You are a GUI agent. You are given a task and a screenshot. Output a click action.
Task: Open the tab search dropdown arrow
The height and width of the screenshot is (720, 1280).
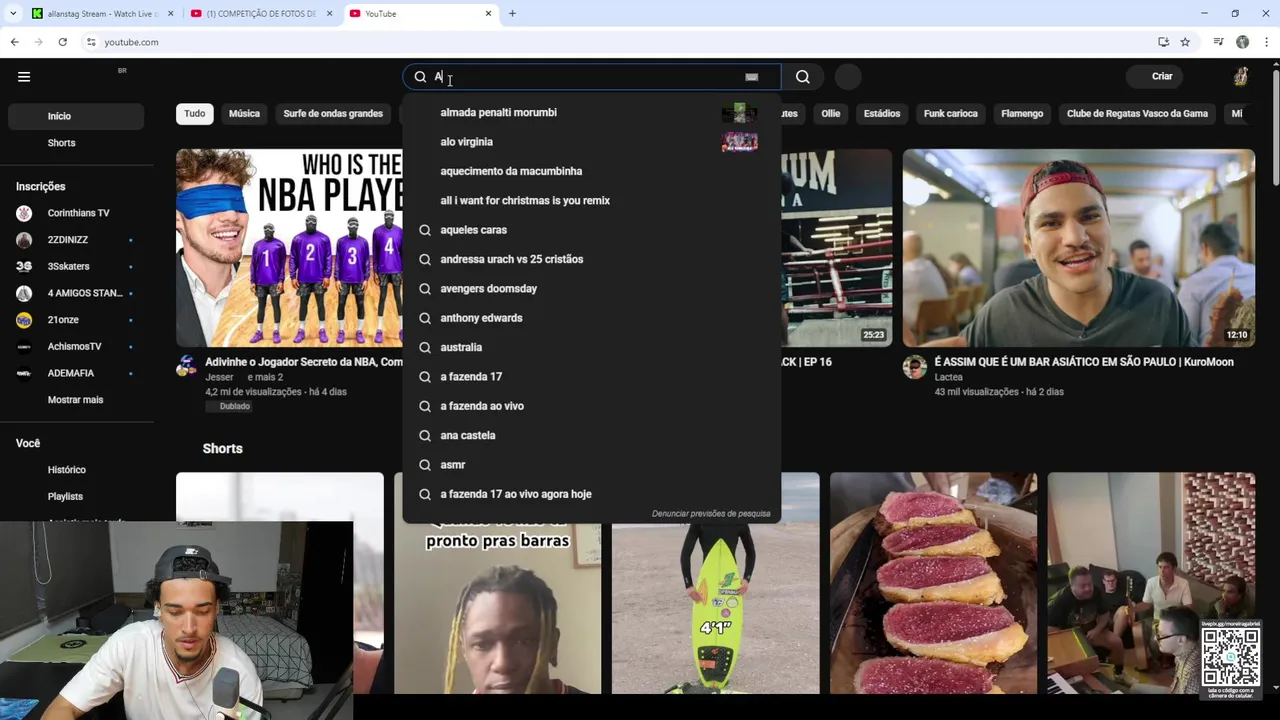click(13, 13)
